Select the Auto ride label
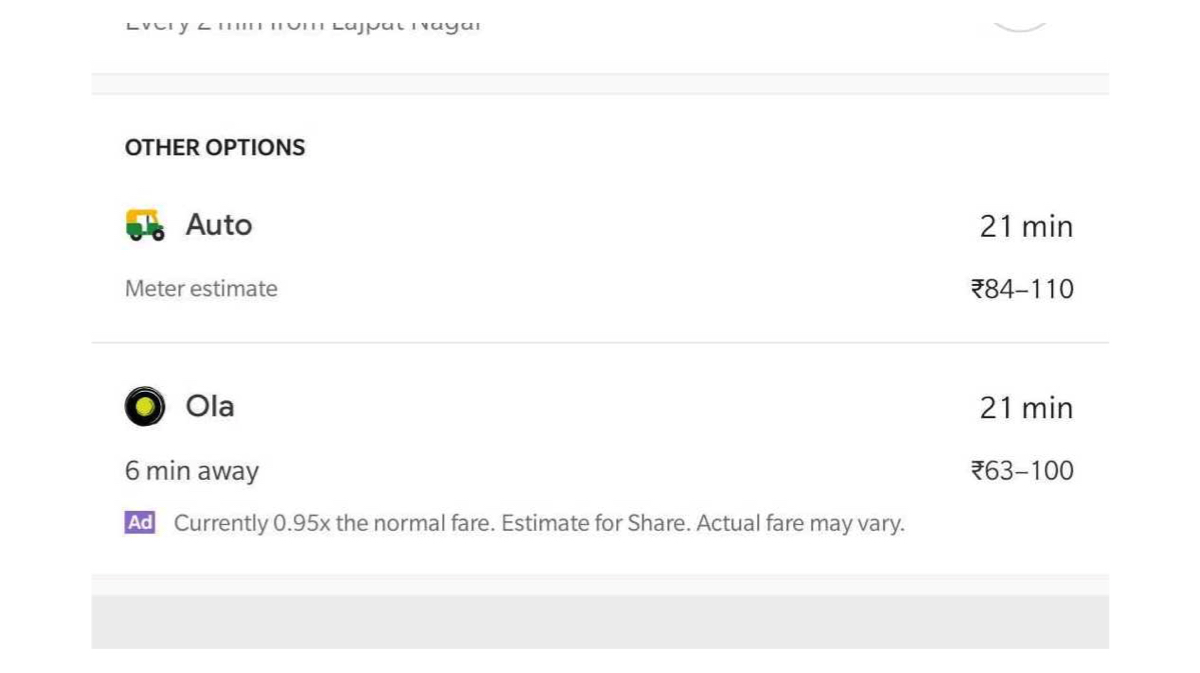 pos(219,225)
